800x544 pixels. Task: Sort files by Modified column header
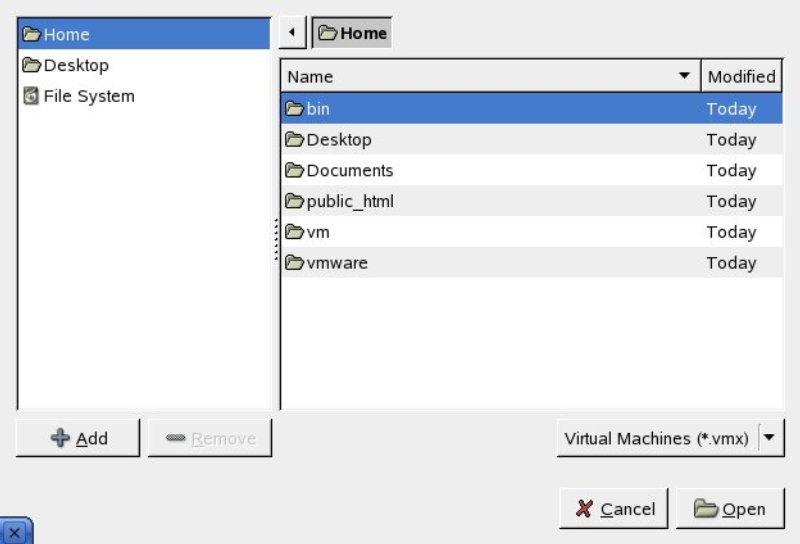[x=741, y=76]
